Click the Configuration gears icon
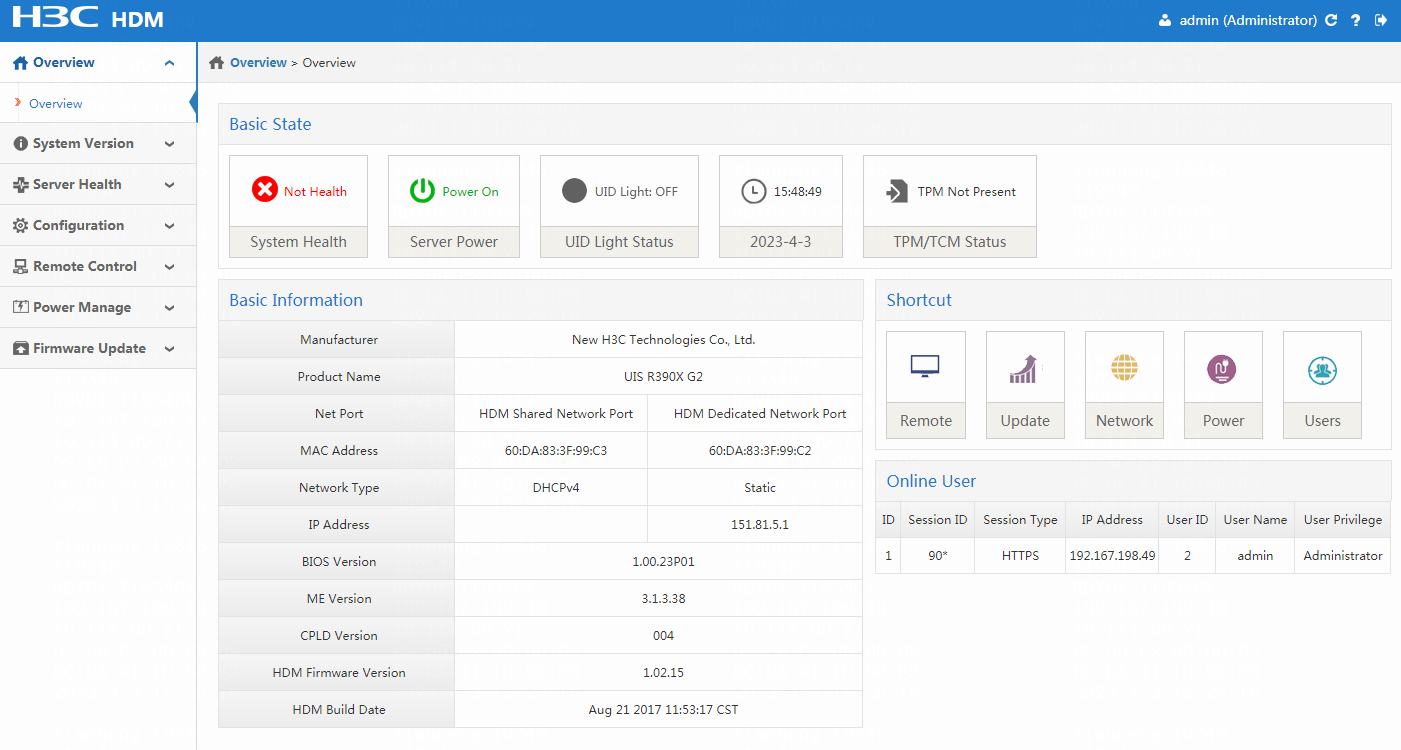Viewport: 1401px width, 750px height. pyautogui.click(x=20, y=226)
